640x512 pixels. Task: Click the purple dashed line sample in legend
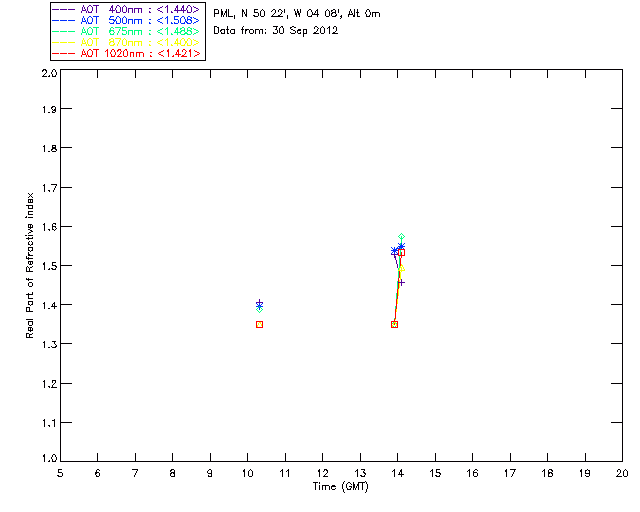coord(64,9)
